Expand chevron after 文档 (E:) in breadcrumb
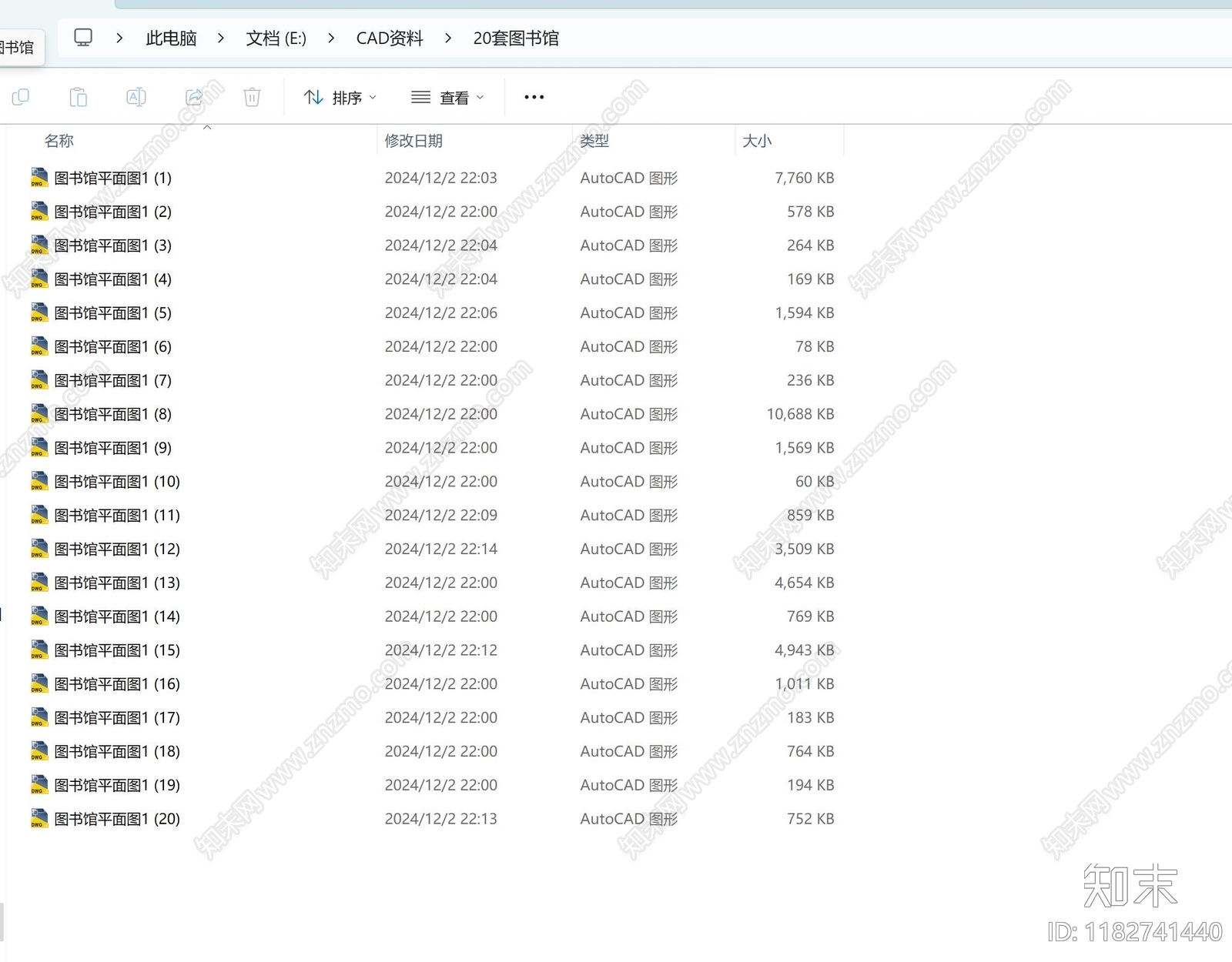Screen dimensions: 1232x962 pyautogui.click(x=331, y=38)
